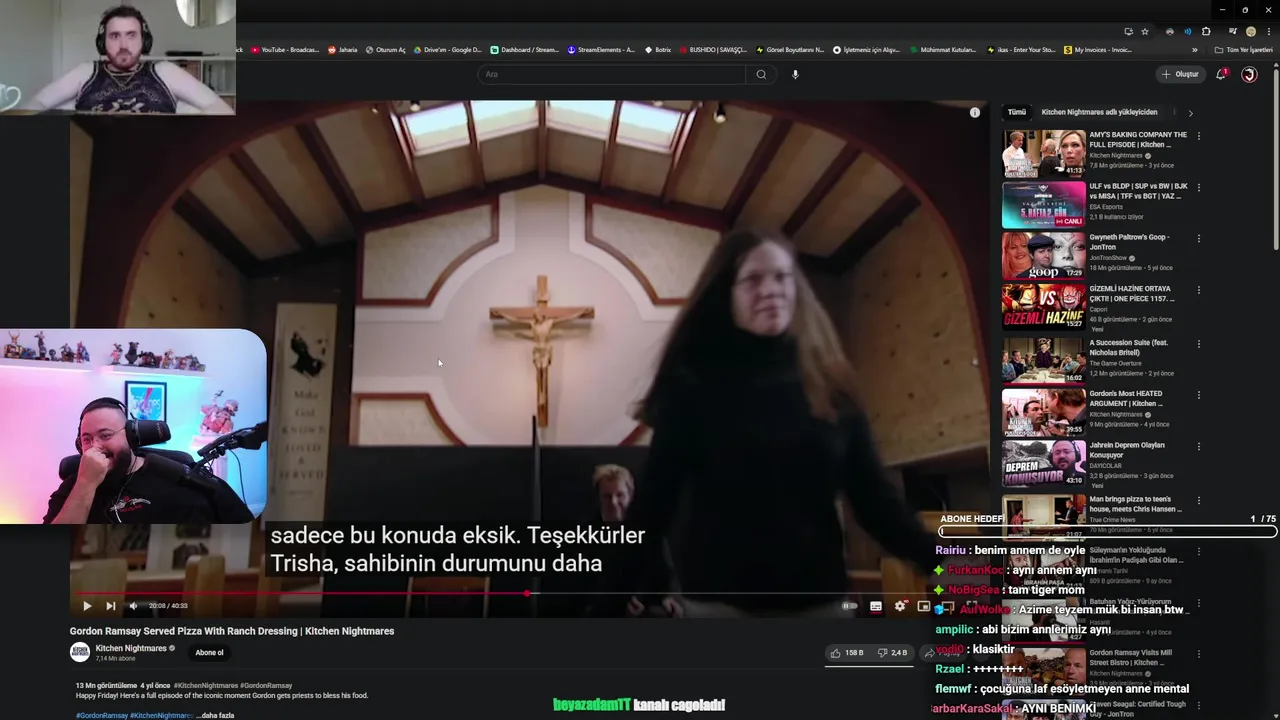Bookmark this page with star icon

coord(1145,31)
